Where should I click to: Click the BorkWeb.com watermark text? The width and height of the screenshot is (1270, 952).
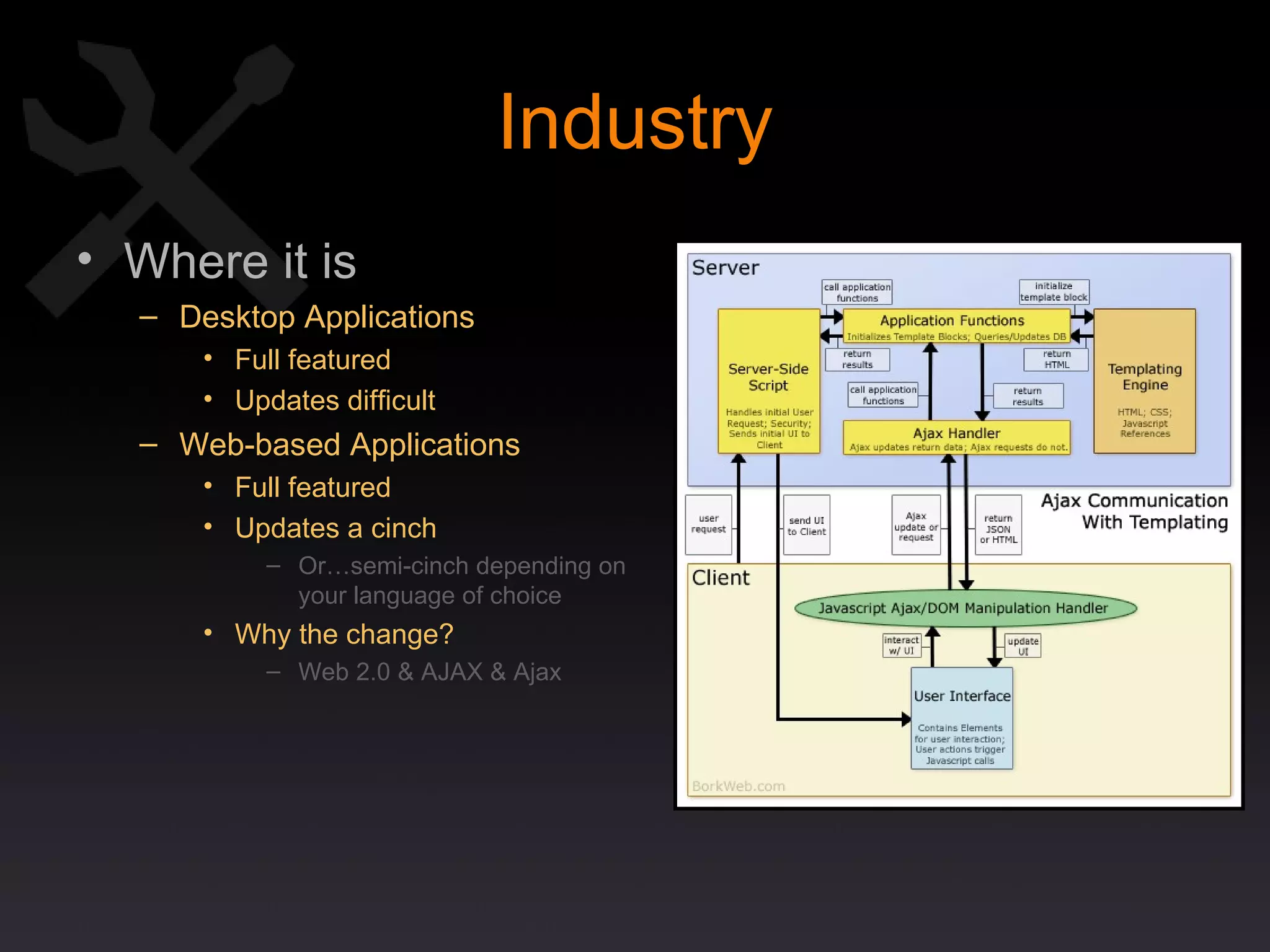(738, 786)
